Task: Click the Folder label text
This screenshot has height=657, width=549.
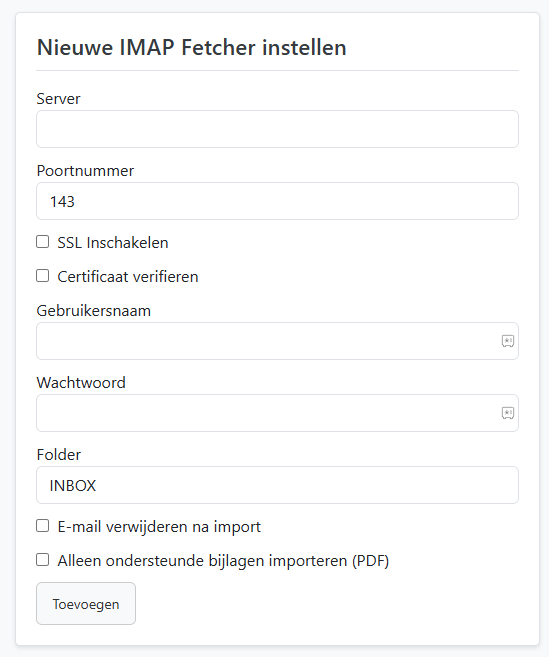Action: 59,455
